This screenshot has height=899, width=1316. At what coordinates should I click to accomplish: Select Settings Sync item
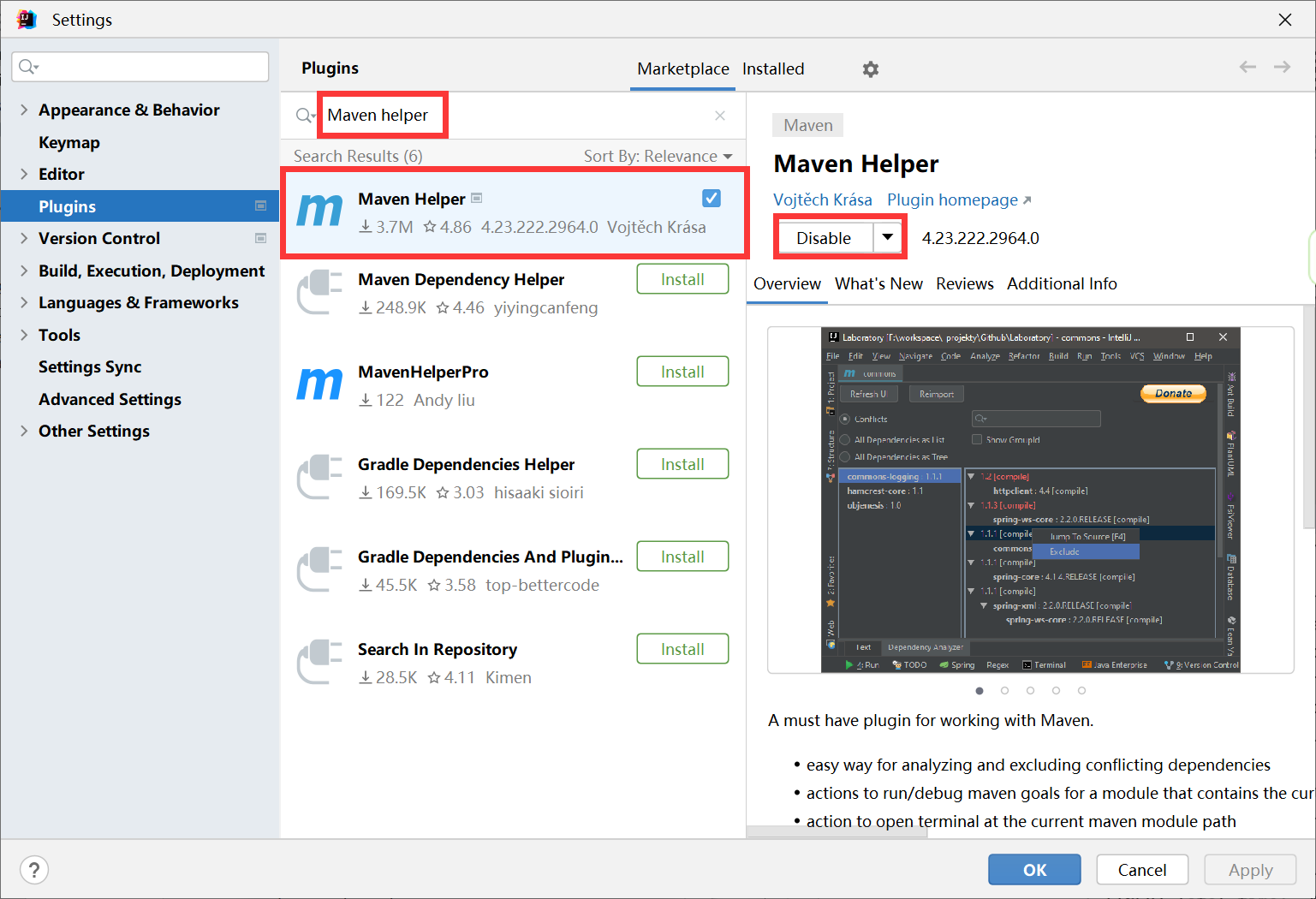pyautogui.click(x=90, y=366)
